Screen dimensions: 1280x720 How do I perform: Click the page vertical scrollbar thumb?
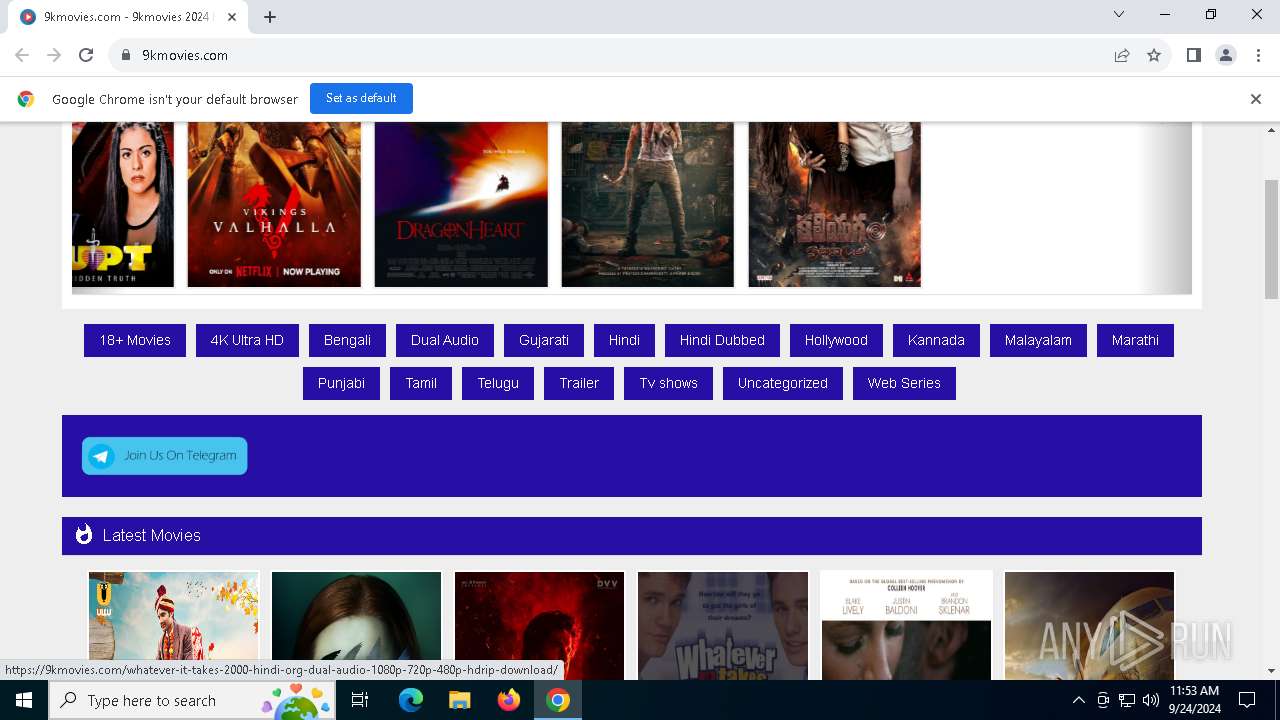pyautogui.click(x=1271, y=239)
